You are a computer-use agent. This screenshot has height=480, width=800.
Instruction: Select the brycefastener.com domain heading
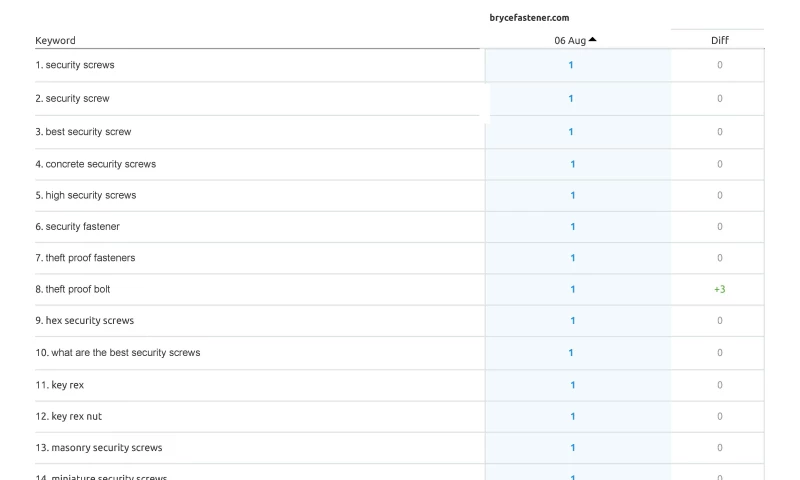tap(529, 17)
